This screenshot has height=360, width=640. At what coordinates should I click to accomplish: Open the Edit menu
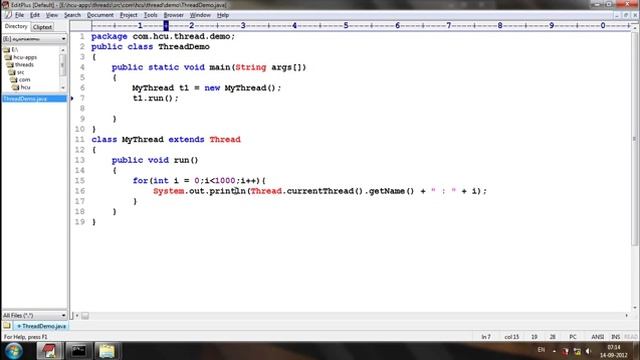(35, 15)
